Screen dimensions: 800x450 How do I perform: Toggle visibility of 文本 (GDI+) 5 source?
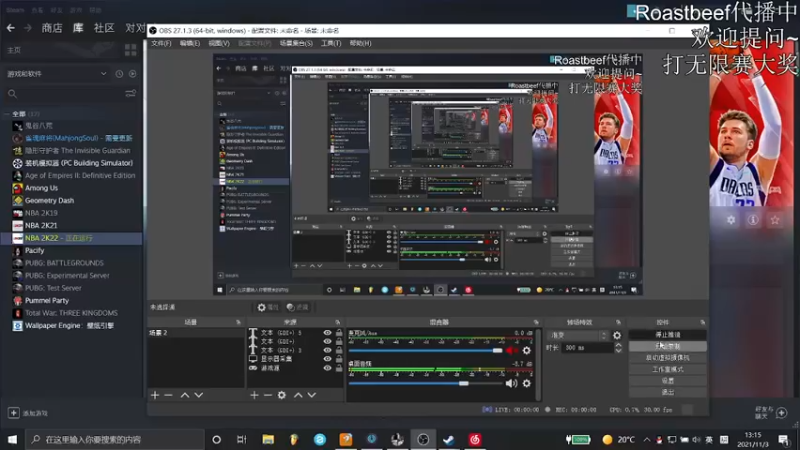(327, 333)
